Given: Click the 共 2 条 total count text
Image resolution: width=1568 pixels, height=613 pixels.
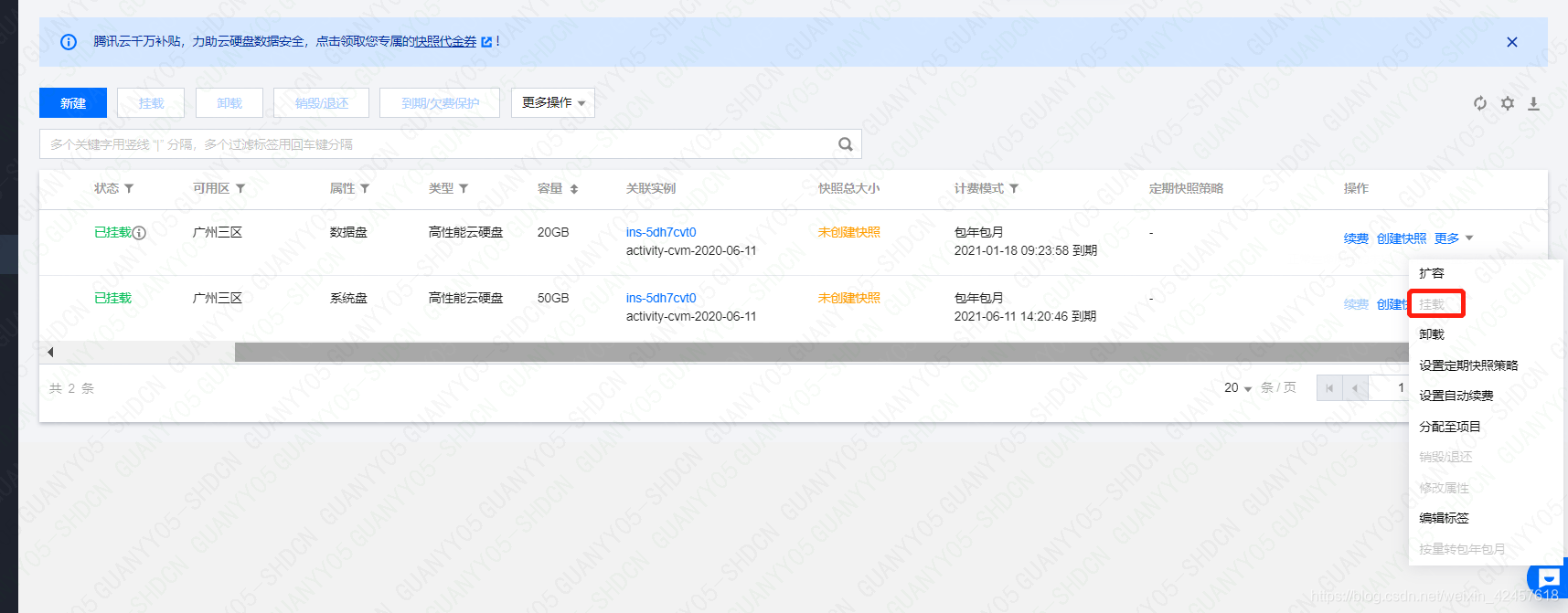Looking at the screenshot, I should click(71, 388).
